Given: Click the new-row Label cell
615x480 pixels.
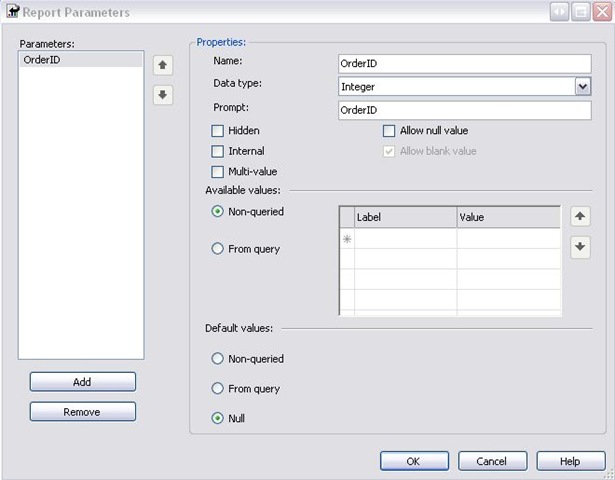Looking at the screenshot, I should pyautogui.click(x=406, y=238).
